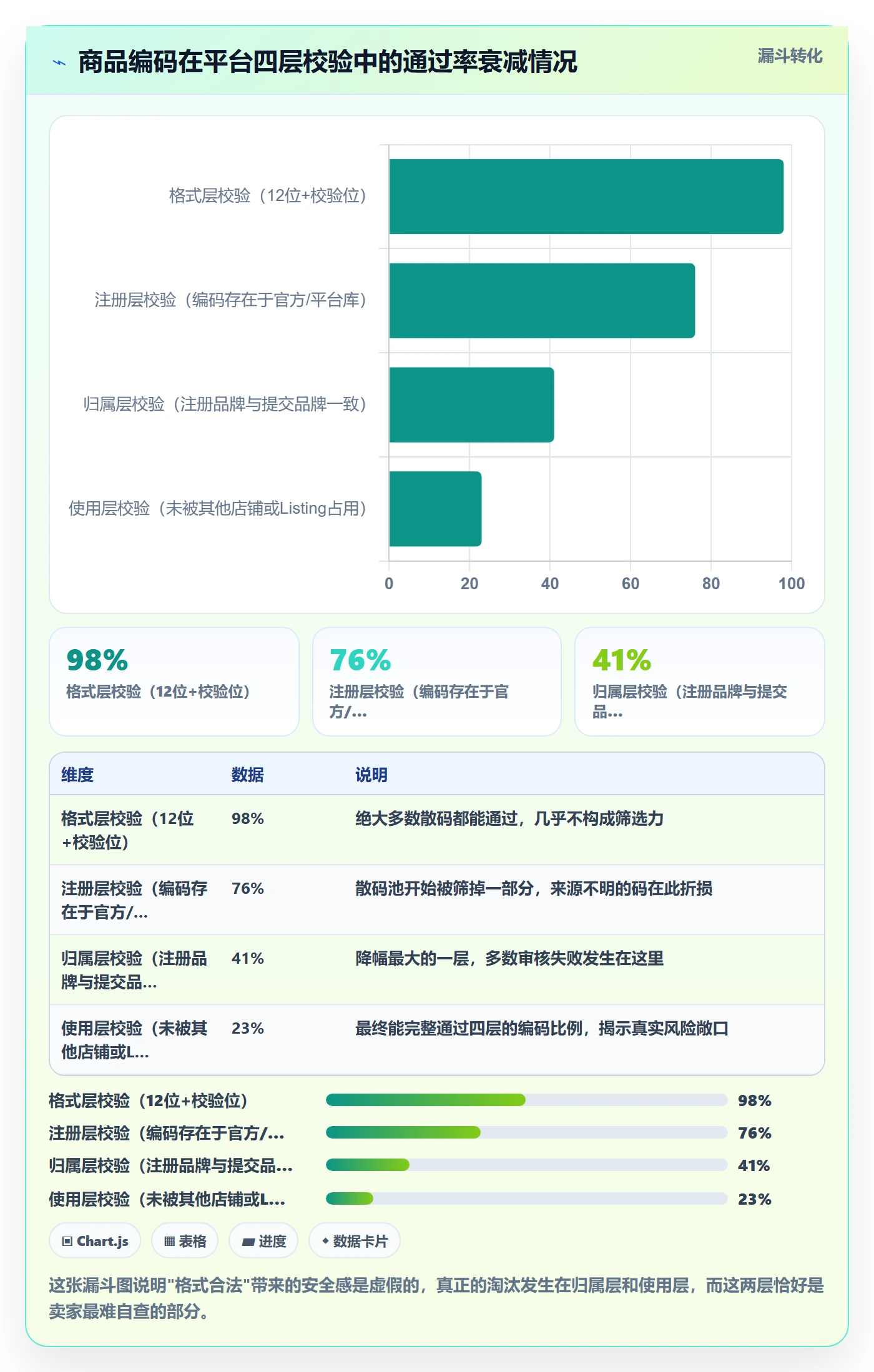The height and width of the screenshot is (1372, 874).
Task: Click the 98% cell in the table
Action: pyautogui.click(x=248, y=818)
